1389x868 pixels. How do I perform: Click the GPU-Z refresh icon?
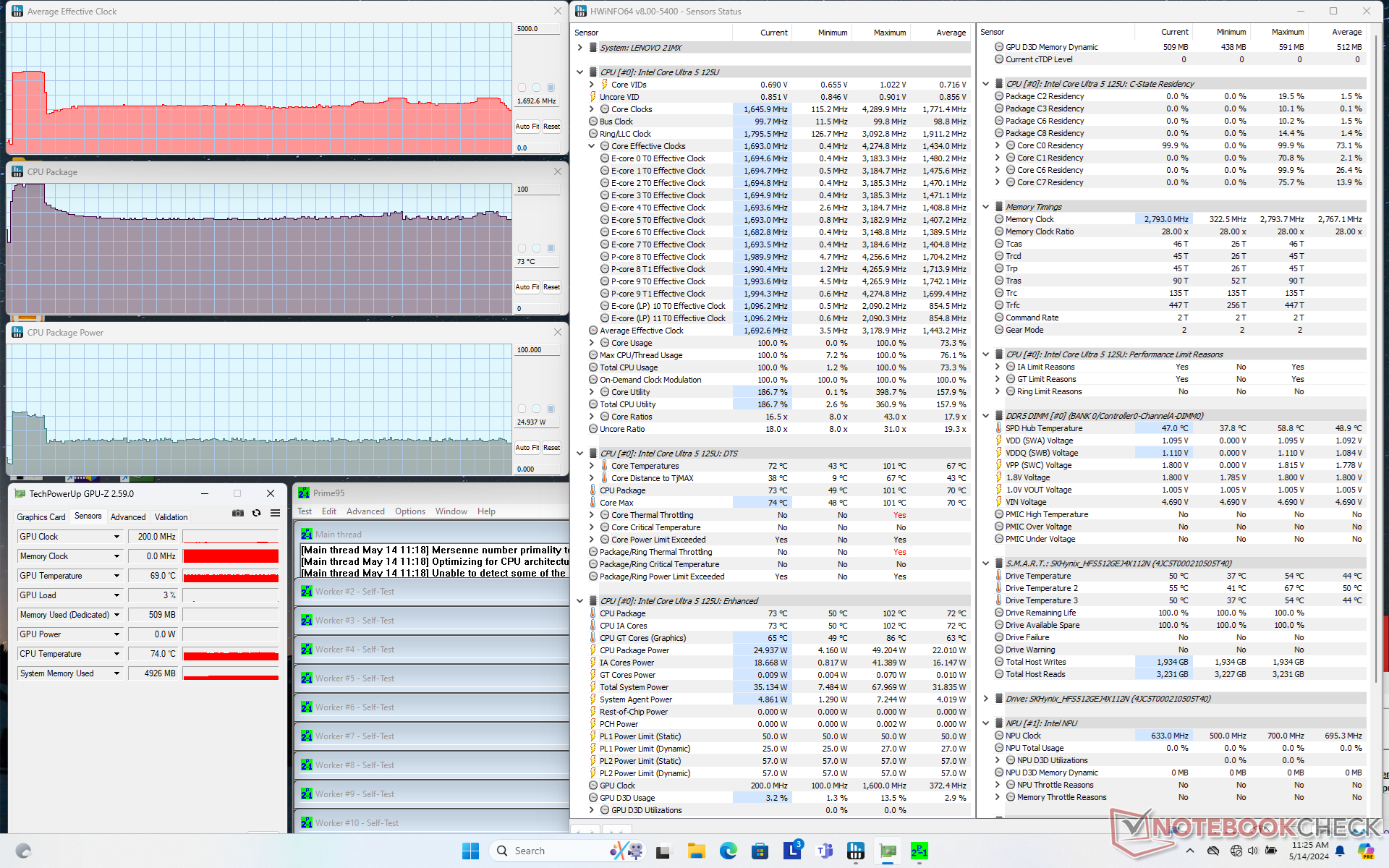point(256,513)
